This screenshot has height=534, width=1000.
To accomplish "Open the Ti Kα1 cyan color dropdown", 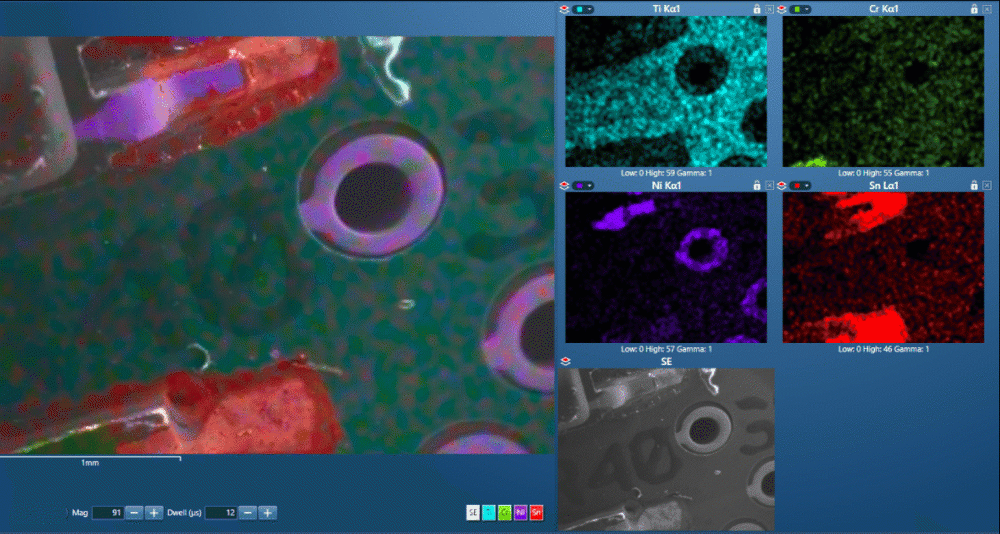I will click(x=583, y=9).
